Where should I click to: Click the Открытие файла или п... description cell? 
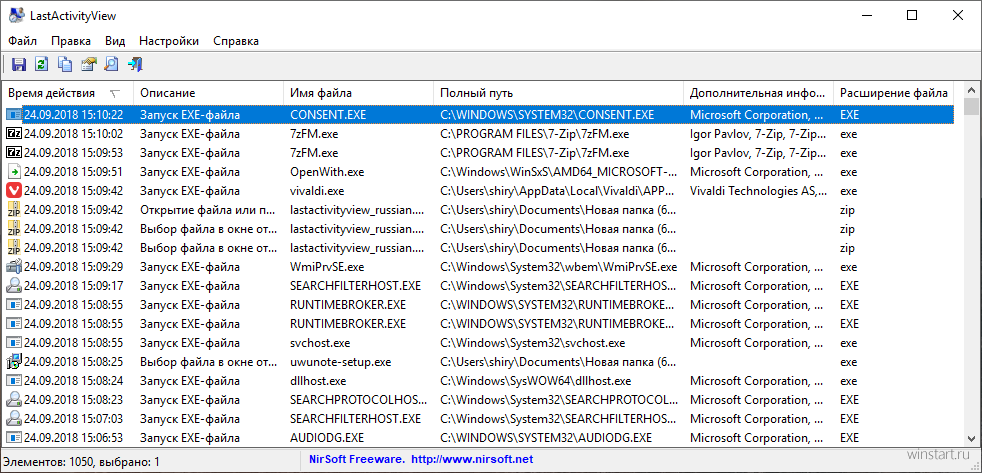click(x=209, y=210)
